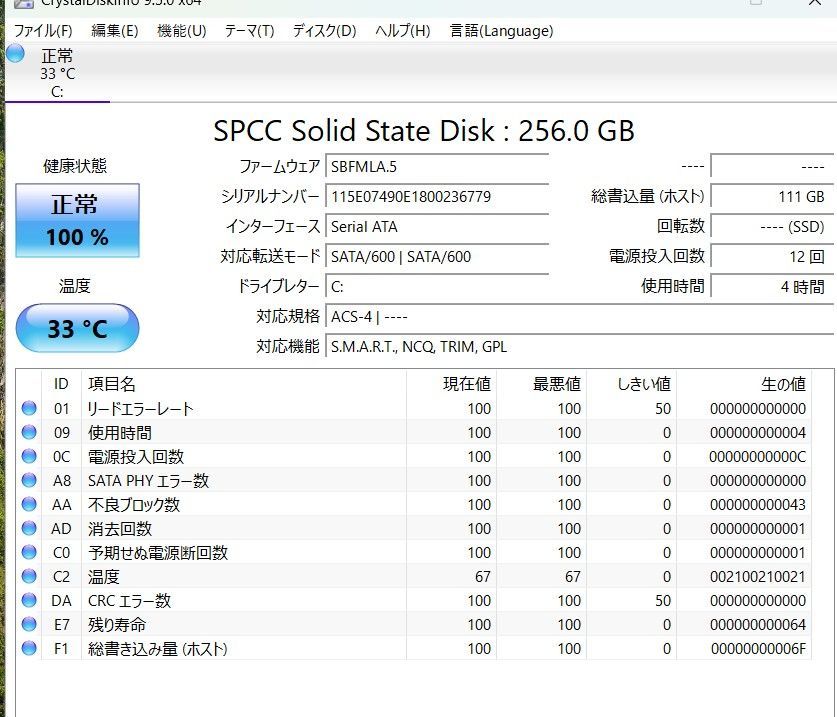Click the rotation rate value ---- (SSD)

coord(772,226)
